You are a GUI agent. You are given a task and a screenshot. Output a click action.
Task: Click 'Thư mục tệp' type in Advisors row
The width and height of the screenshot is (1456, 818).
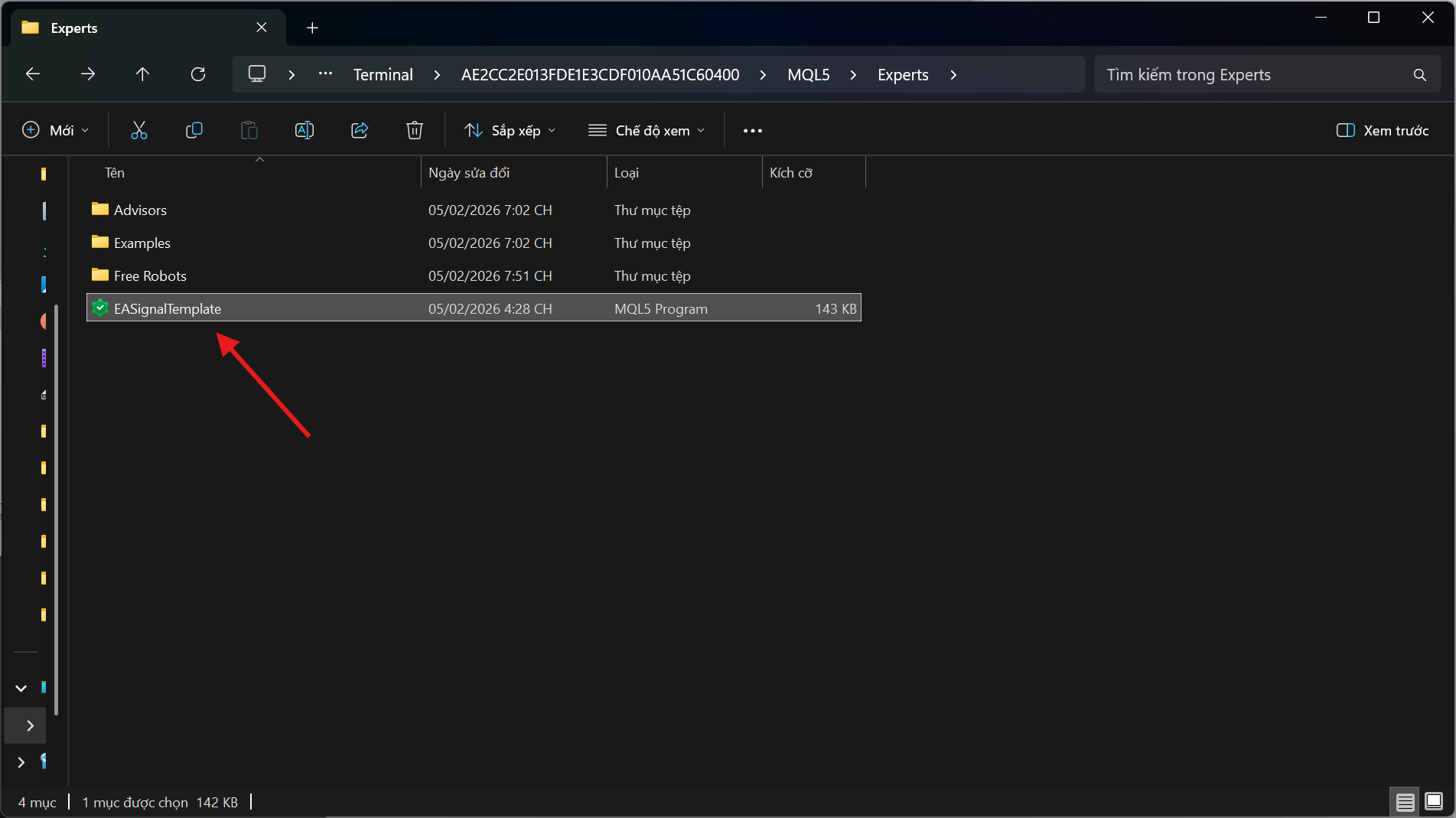tap(653, 210)
